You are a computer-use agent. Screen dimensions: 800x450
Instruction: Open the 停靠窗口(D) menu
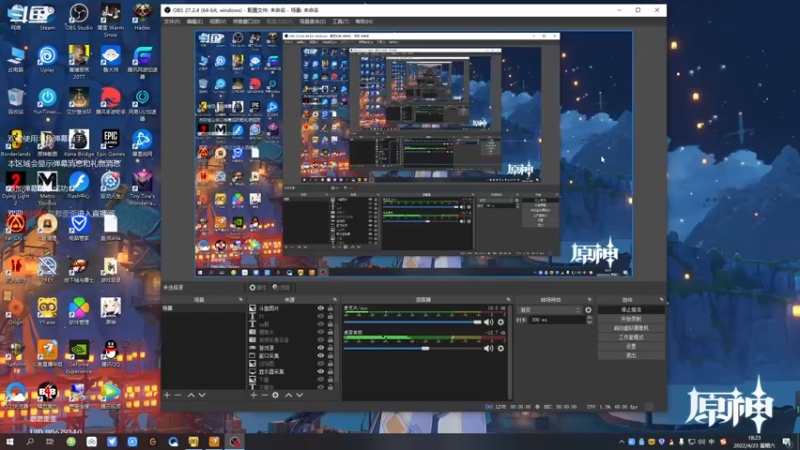tap(246, 22)
